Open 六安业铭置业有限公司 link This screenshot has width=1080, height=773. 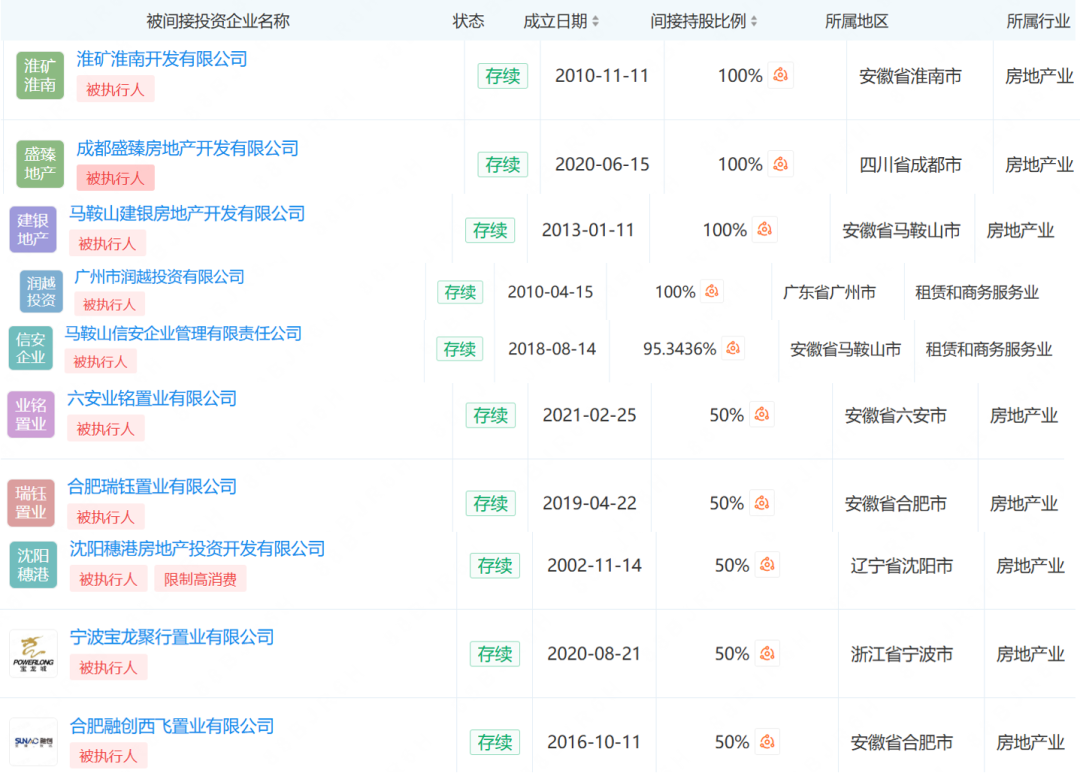click(152, 398)
